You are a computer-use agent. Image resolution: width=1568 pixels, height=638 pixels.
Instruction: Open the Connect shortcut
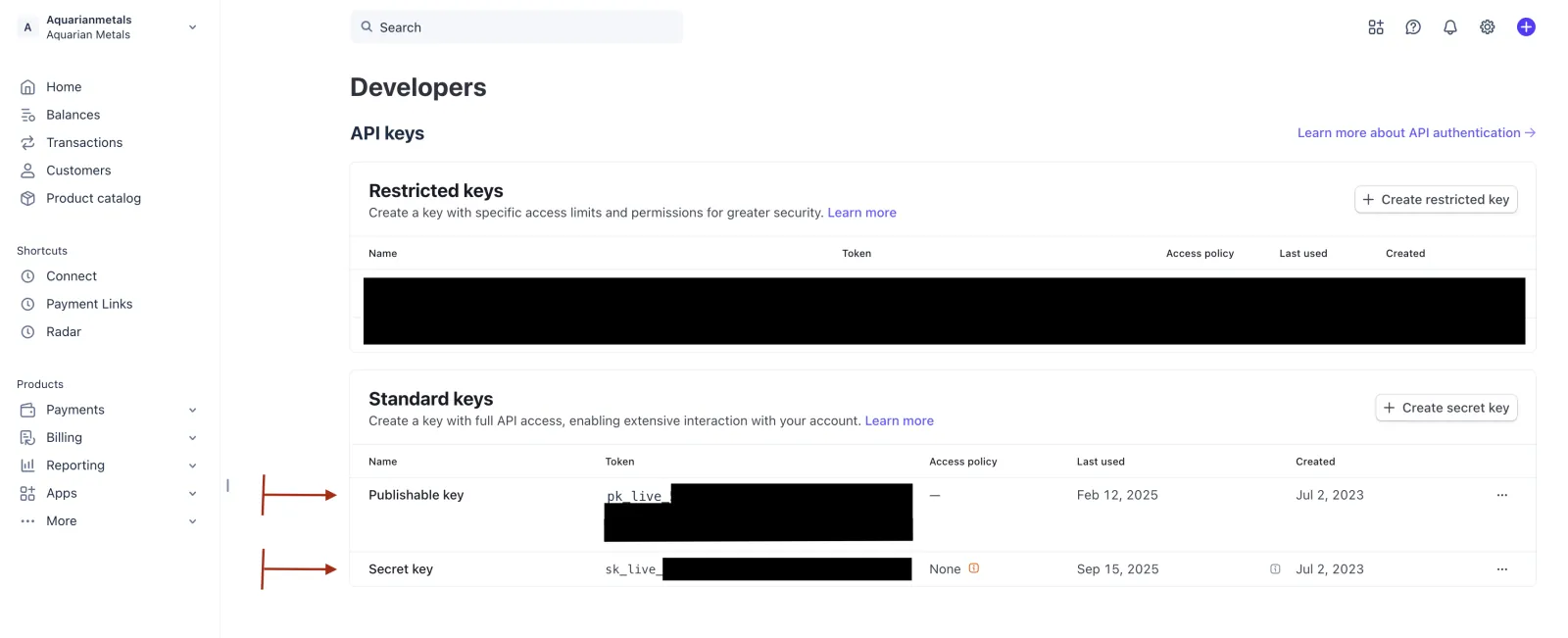pyautogui.click(x=71, y=276)
